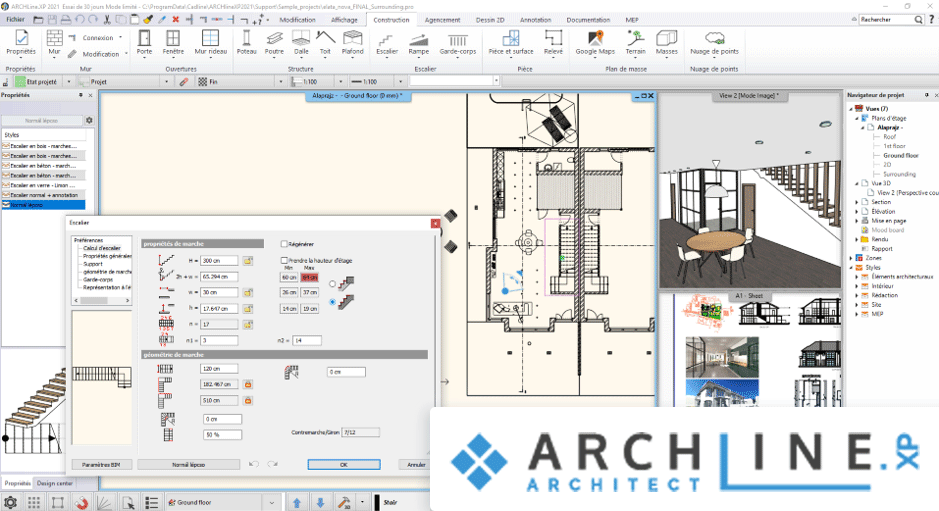This screenshot has width=939, height=511.
Task: Click the H = 300 cm input field
Action: click(x=219, y=261)
